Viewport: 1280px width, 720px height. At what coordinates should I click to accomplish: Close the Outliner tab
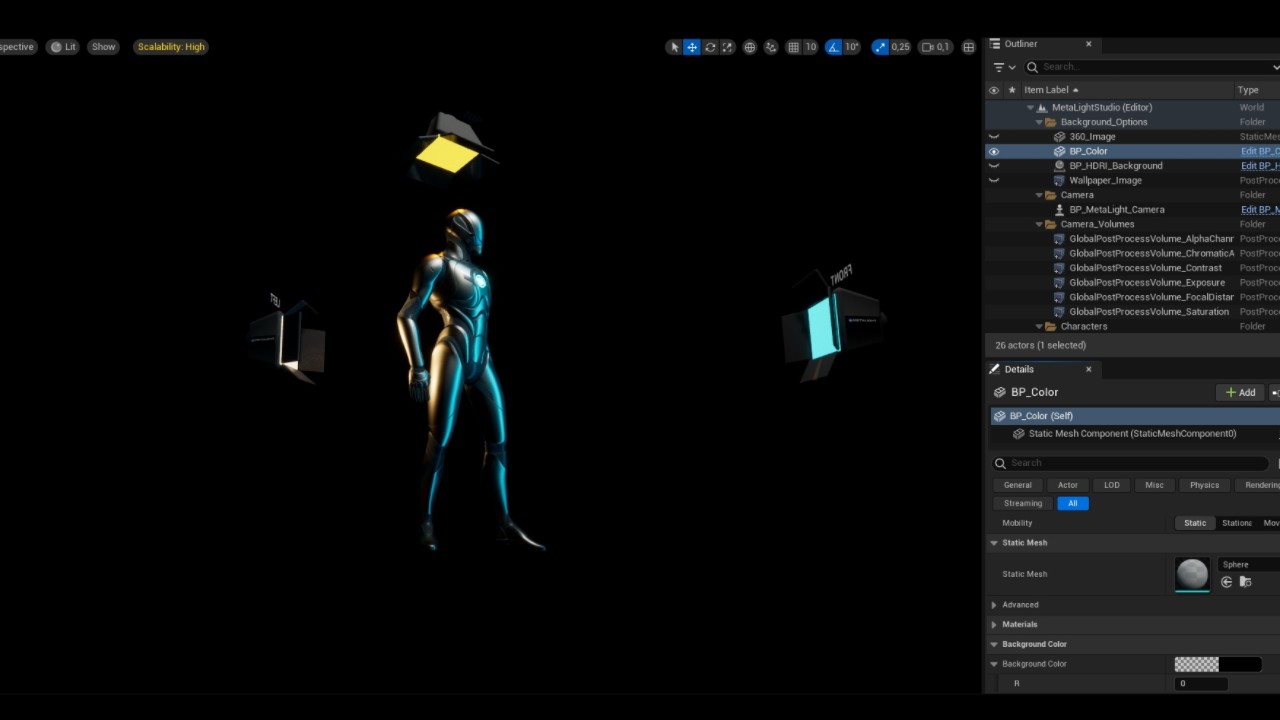pyautogui.click(x=1089, y=44)
